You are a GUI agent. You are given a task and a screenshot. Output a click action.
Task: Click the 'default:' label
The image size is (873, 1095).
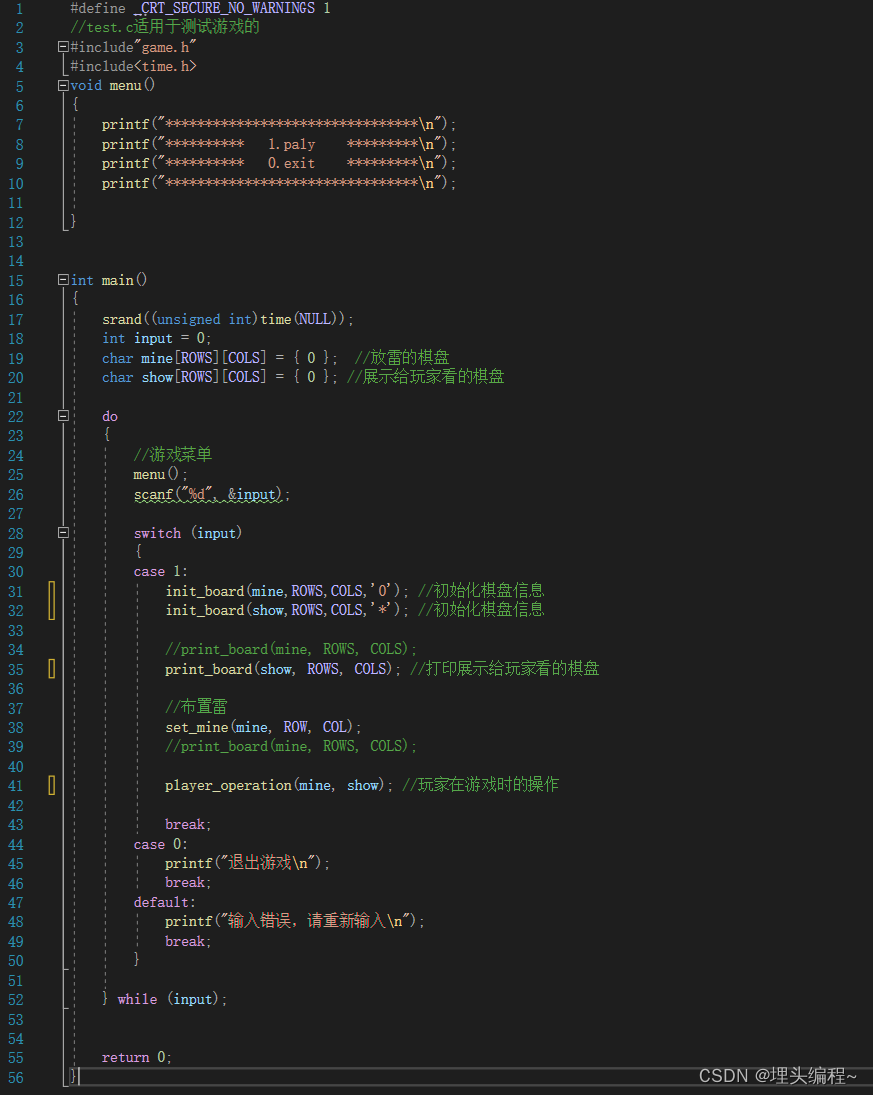coord(164,902)
